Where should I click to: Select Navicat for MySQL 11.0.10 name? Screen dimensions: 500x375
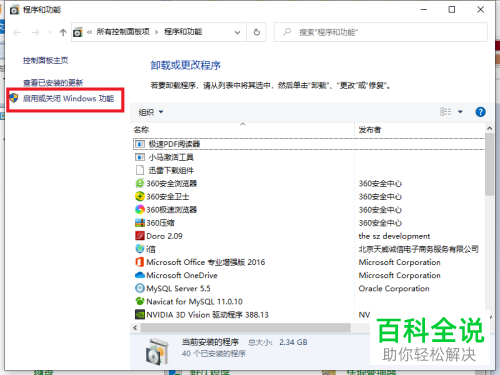pyautogui.click(x=194, y=301)
